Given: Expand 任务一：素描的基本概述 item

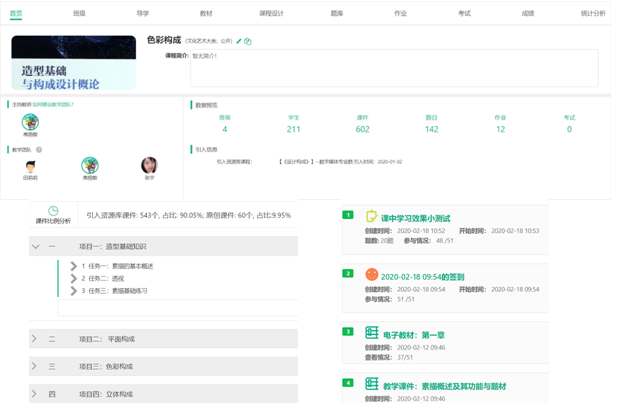Looking at the screenshot, I should [74, 266].
